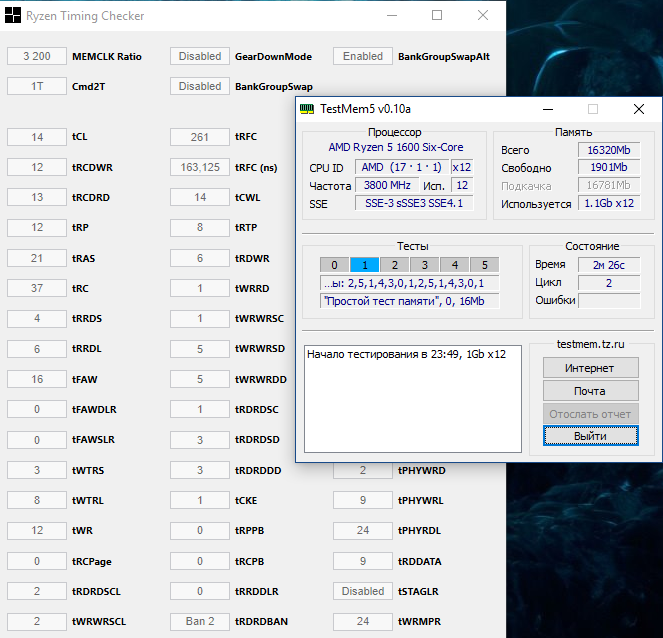Click the empty Ошибки errors field
663x638 pixels.
609,301
